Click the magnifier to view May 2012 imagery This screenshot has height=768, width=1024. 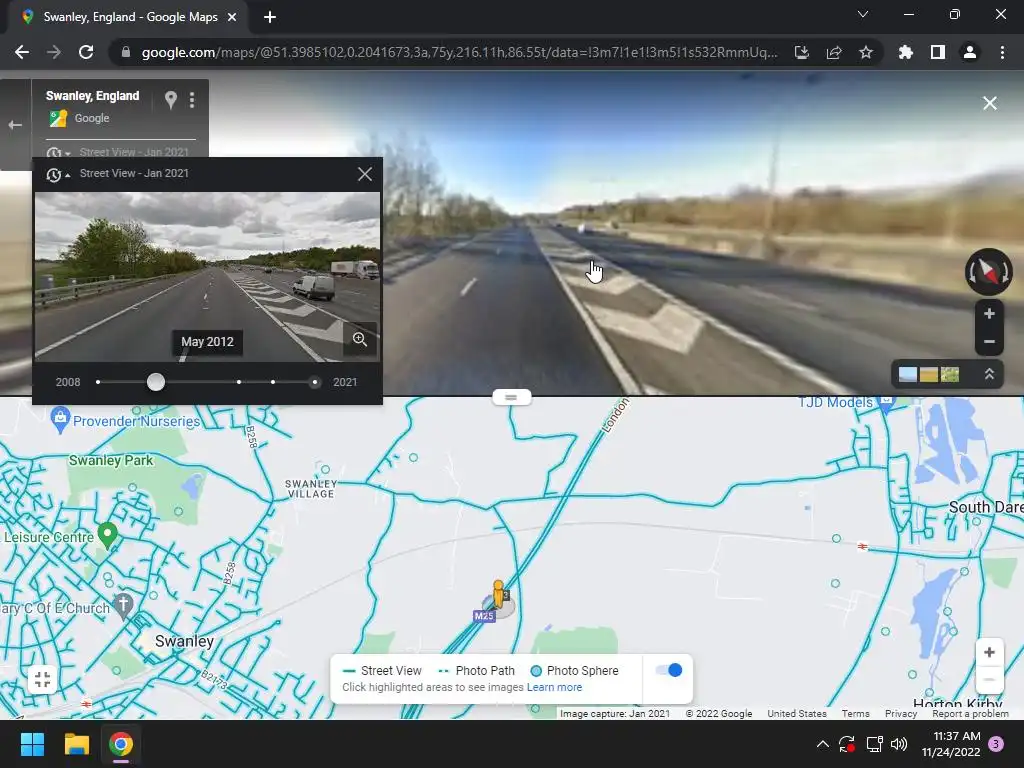pyautogui.click(x=360, y=339)
